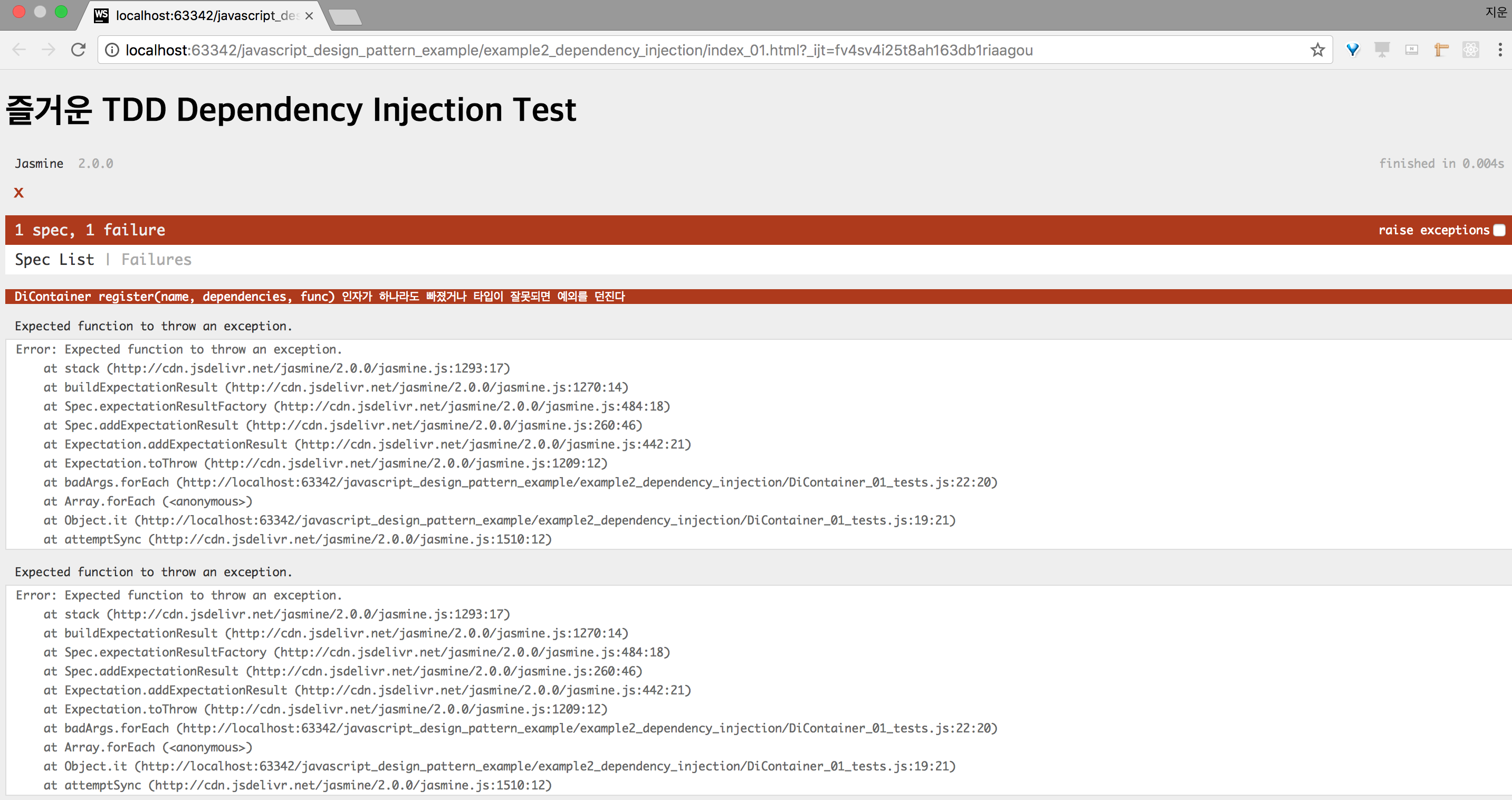Open the React Developer Tools extension icon
This screenshot has width=1512, height=800.
1470,50
